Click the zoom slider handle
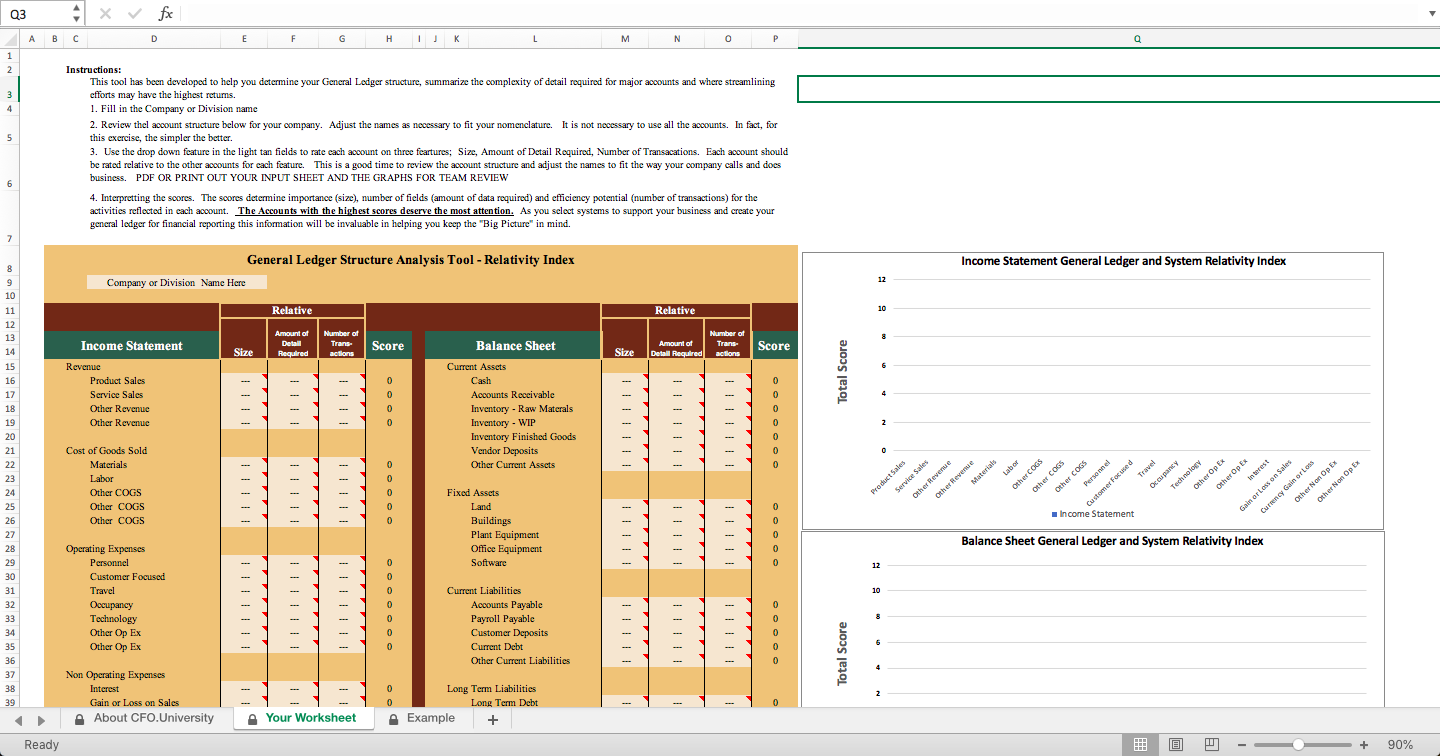Image resolution: width=1440 pixels, height=756 pixels. tap(1298, 745)
